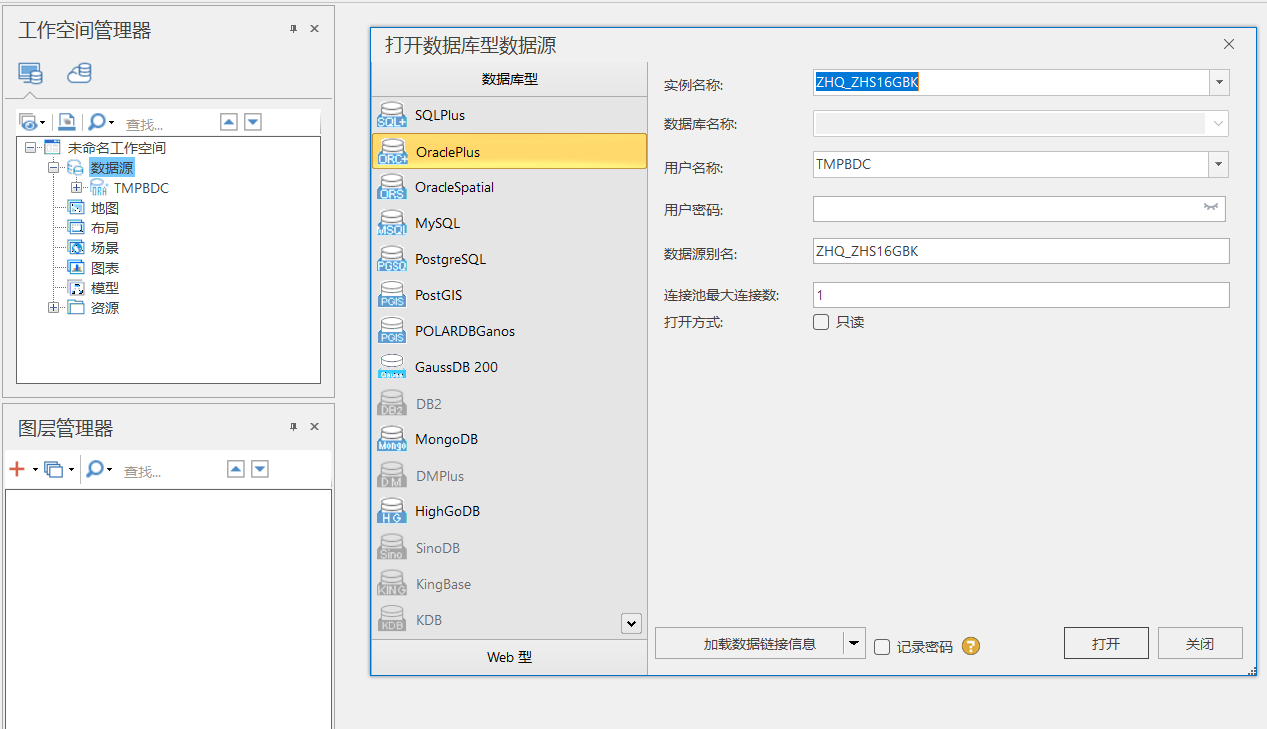Select POLARDBGanos database type
The width and height of the screenshot is (1267, 729).
click(x=509, y=331)
